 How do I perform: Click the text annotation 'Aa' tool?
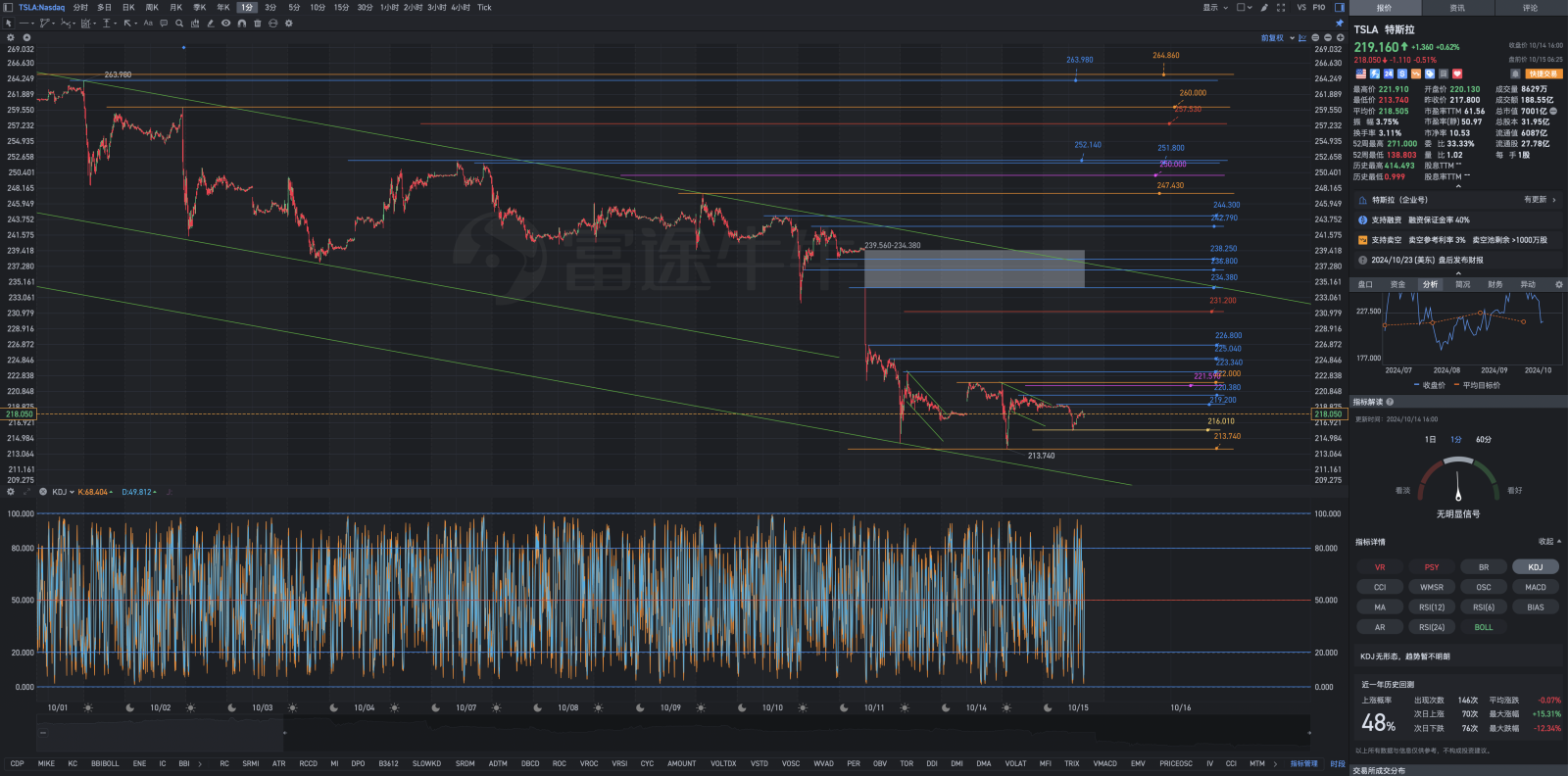click(x=148, y=23)
